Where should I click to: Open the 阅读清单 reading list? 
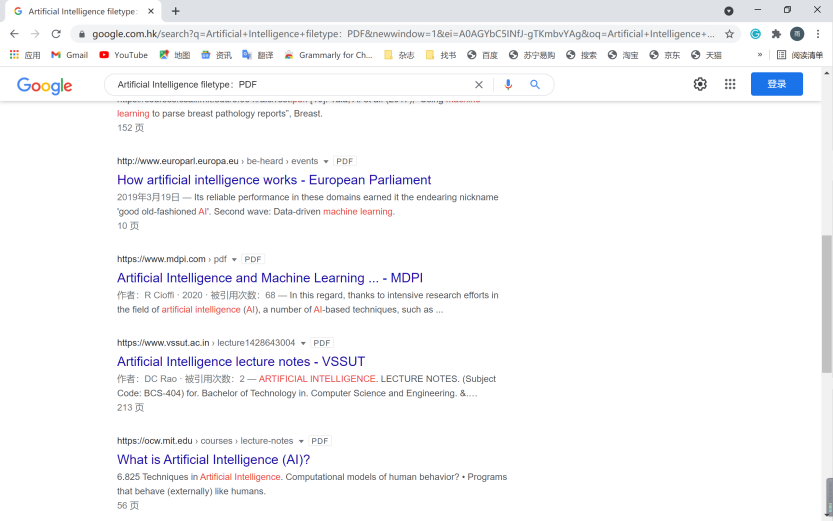point(800,55)
